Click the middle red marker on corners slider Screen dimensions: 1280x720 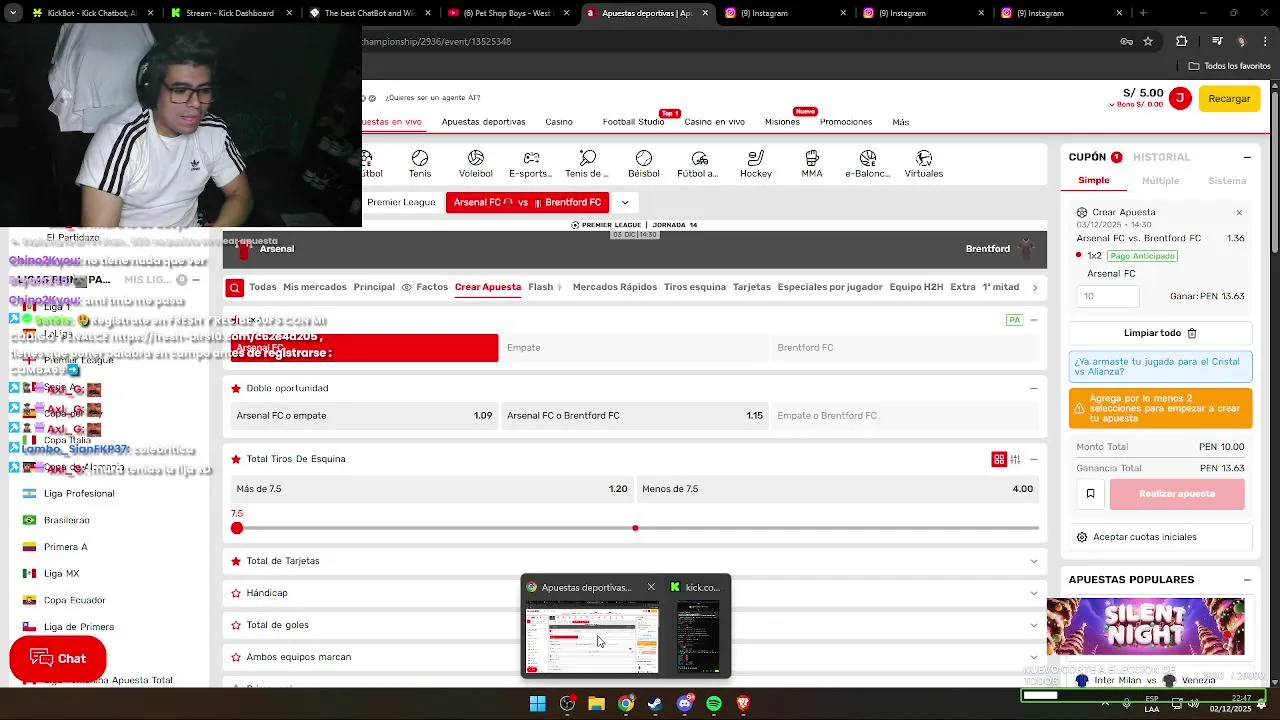tap(635, 528)
